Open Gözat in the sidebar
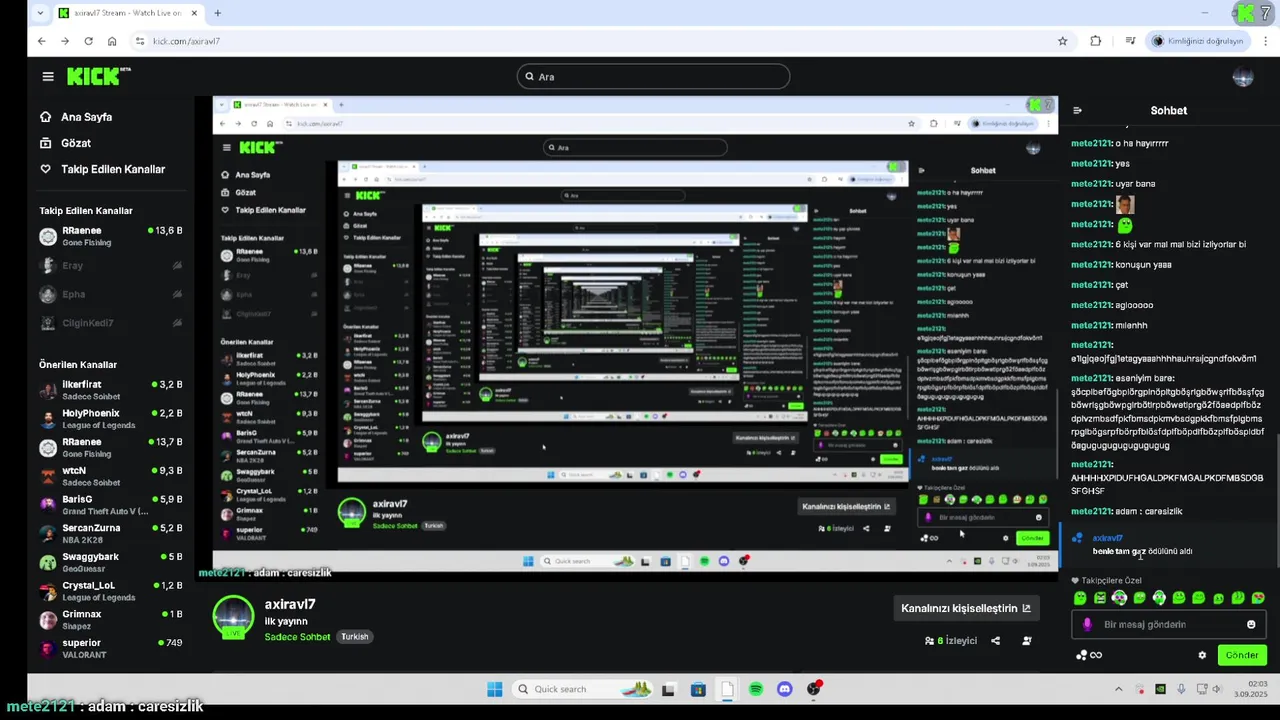Viewport: 1280px width, 720px height. click(76, 143)
